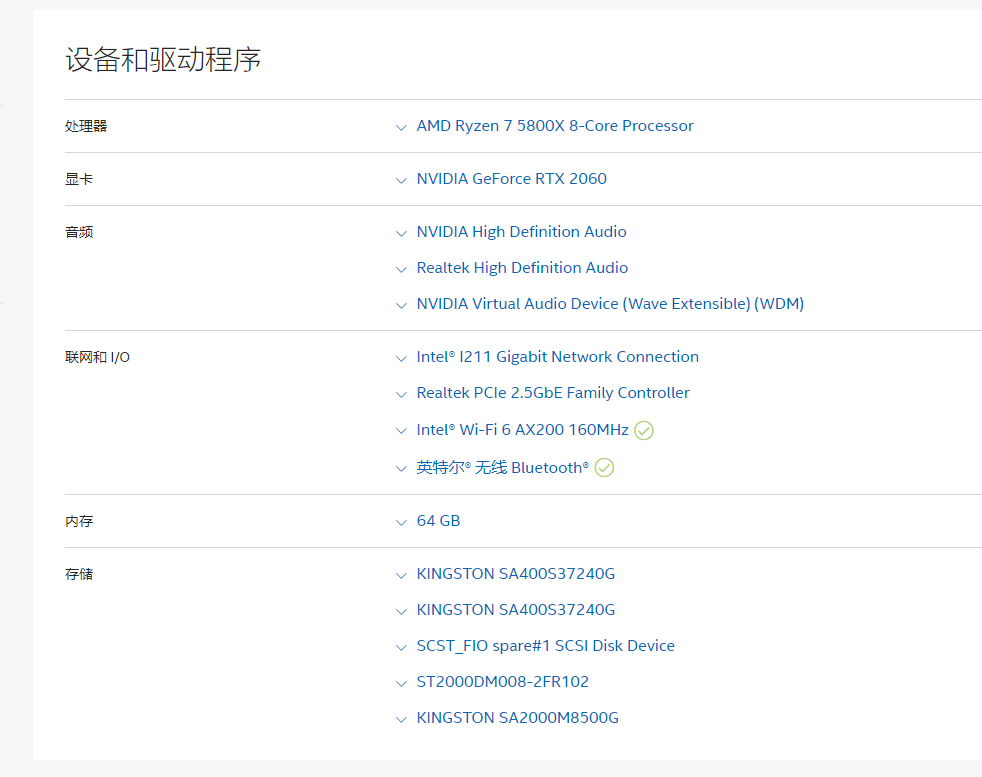Select the 音频 category label

79,232
